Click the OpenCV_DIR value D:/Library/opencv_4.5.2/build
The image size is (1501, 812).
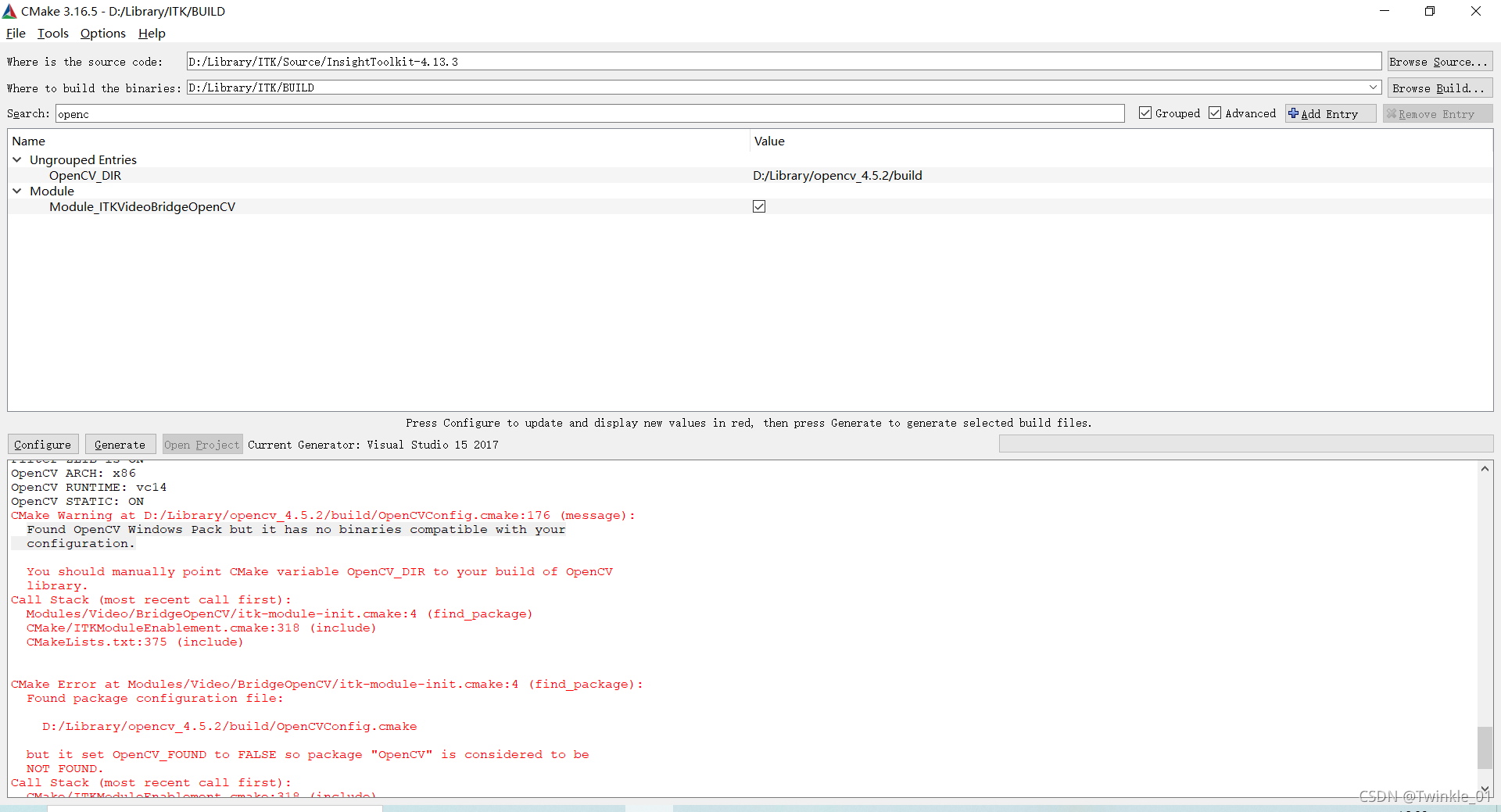coord(837,175)
